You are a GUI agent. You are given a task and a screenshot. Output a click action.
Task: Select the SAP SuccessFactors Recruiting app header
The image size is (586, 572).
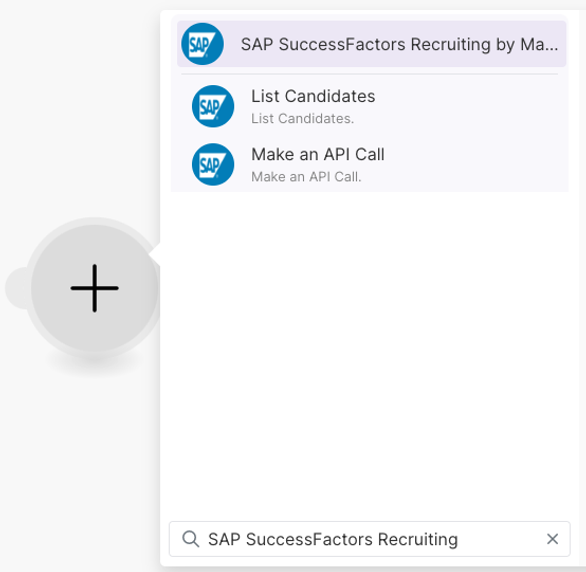point(371,44)
